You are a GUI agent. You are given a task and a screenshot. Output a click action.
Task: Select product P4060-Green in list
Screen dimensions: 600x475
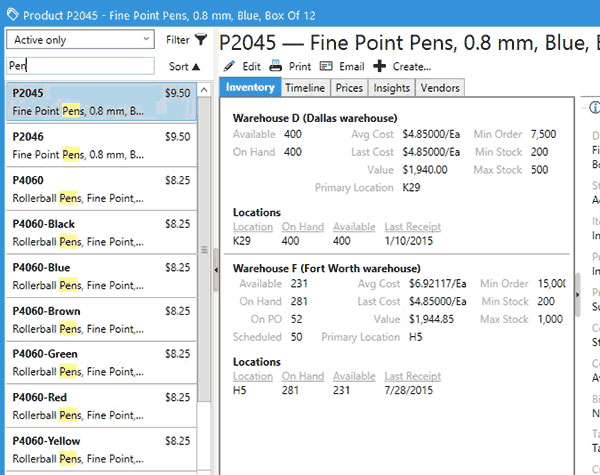[x=101, y=363]
